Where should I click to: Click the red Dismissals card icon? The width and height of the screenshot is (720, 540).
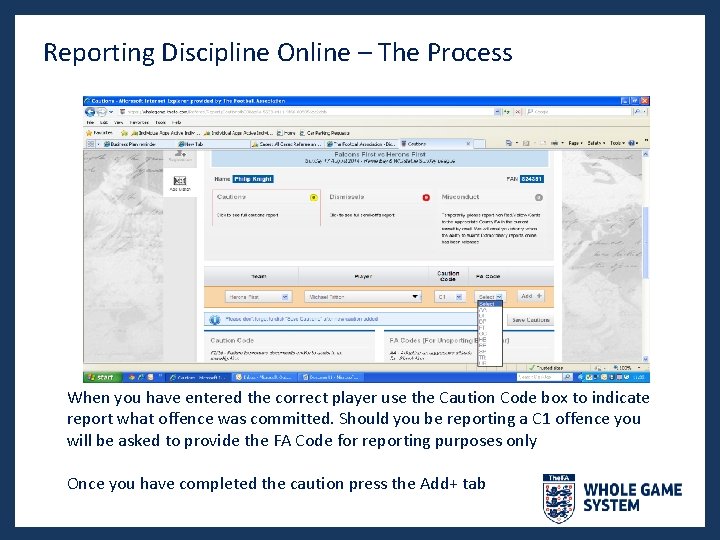coord(426,197)
